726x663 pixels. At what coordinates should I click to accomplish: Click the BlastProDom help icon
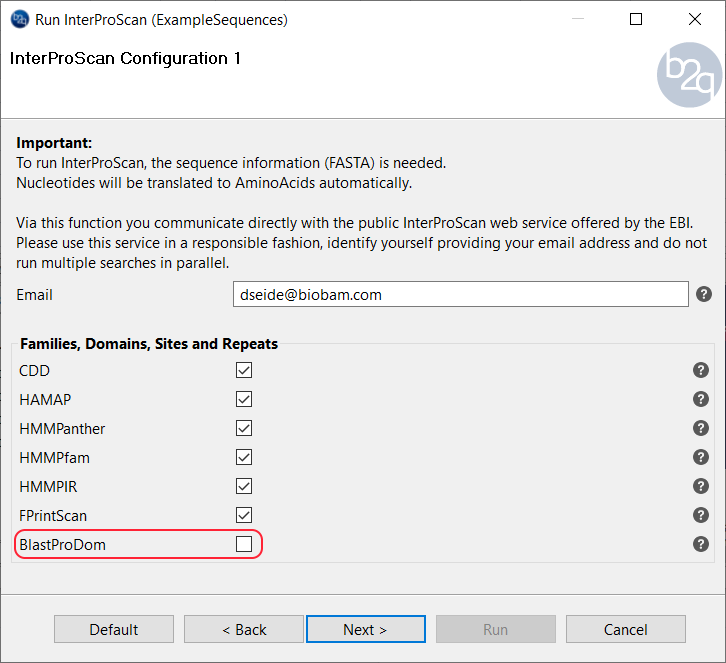pos(701,544)
